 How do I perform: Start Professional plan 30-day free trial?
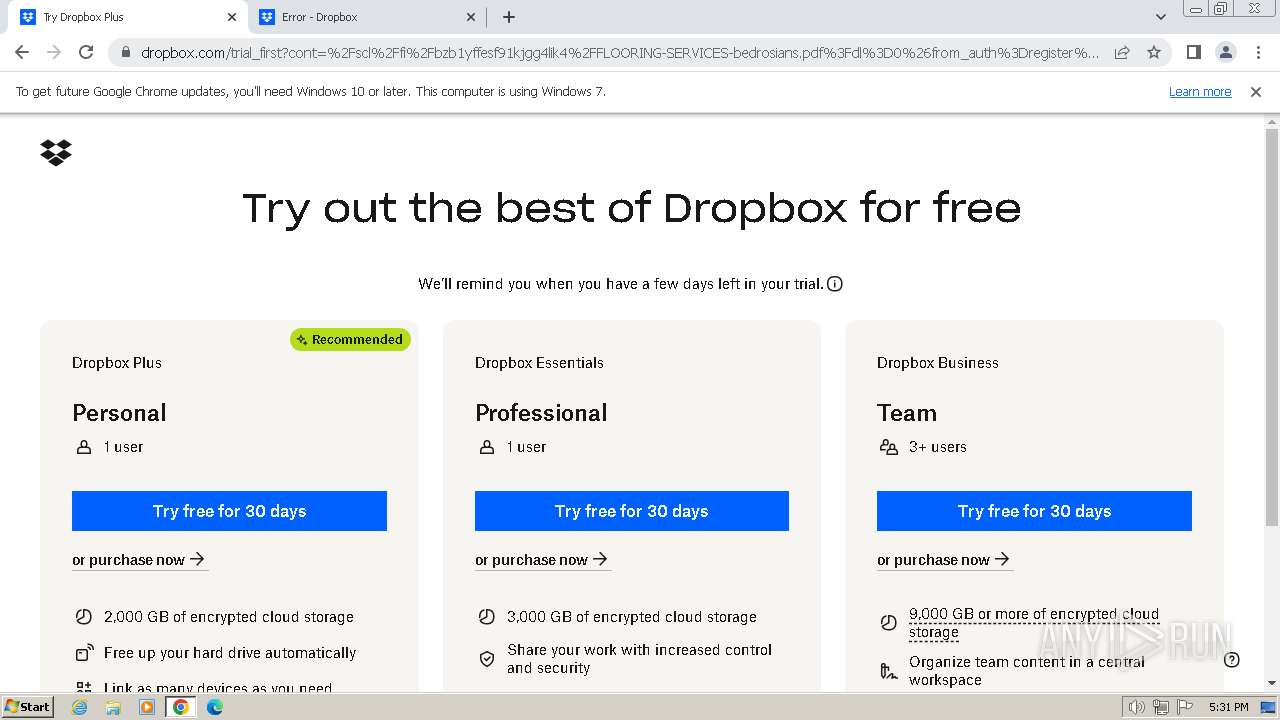pyautogui.click(x=632, y=511)
